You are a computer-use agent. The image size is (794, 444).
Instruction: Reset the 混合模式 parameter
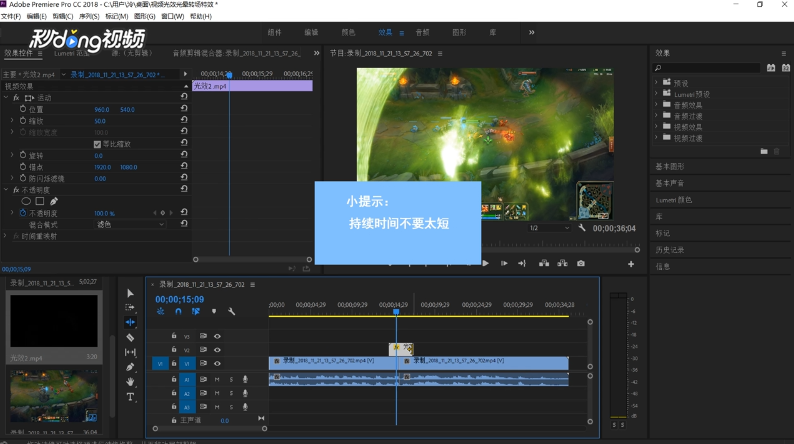(184, 224)
